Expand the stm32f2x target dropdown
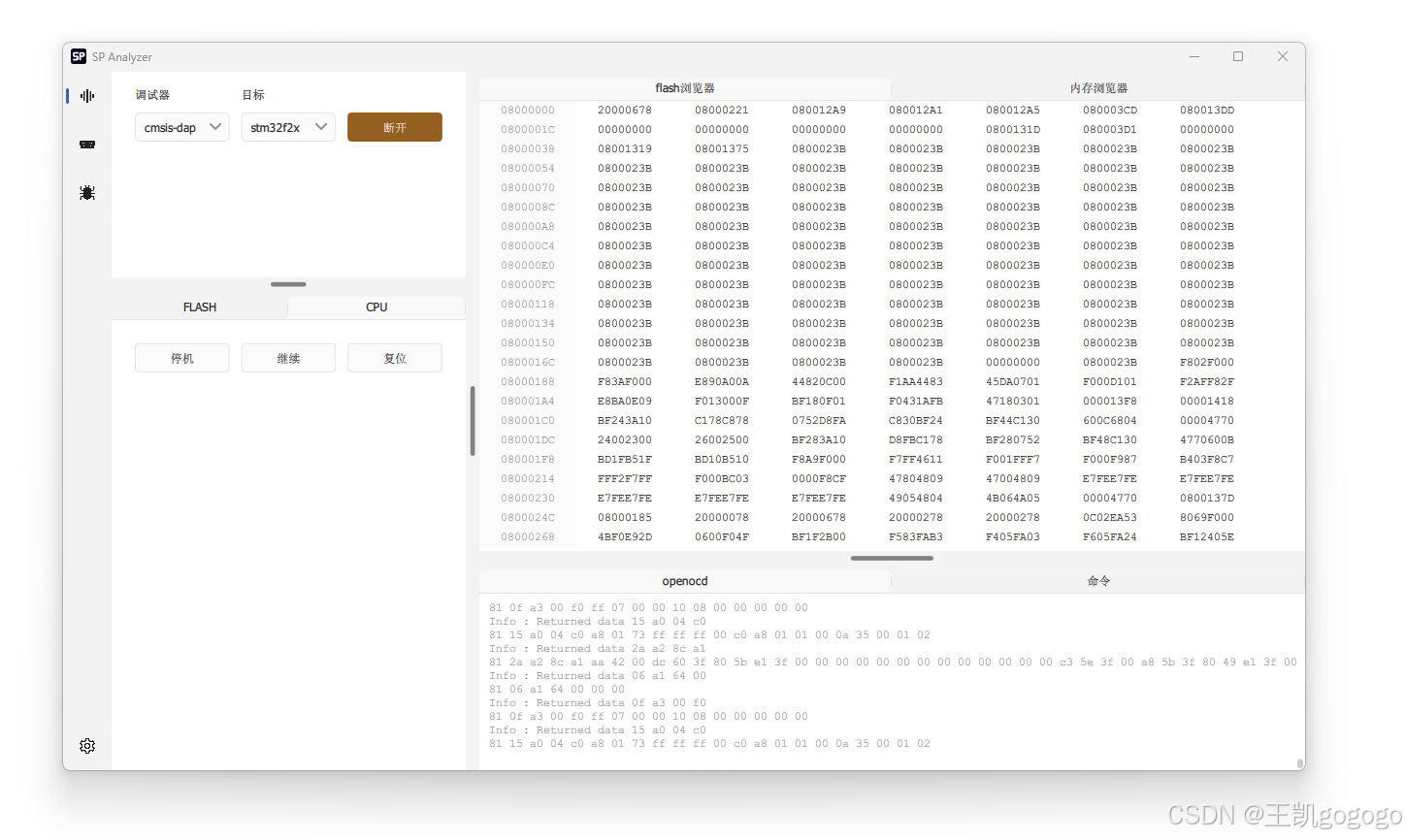The image size is (1406, 840). [x=288, y=127]
